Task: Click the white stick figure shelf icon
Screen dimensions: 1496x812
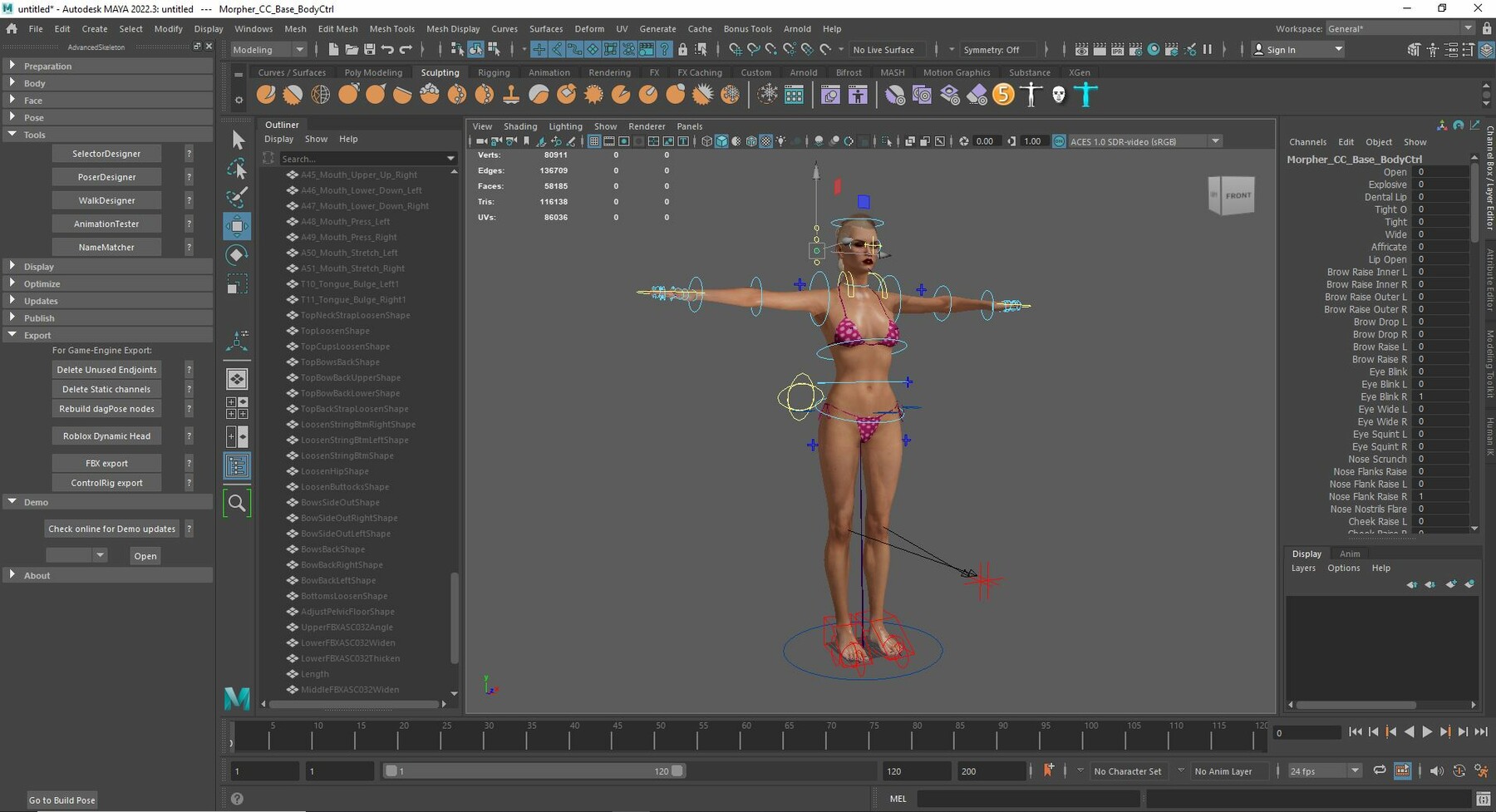Action: (1031, 95)
